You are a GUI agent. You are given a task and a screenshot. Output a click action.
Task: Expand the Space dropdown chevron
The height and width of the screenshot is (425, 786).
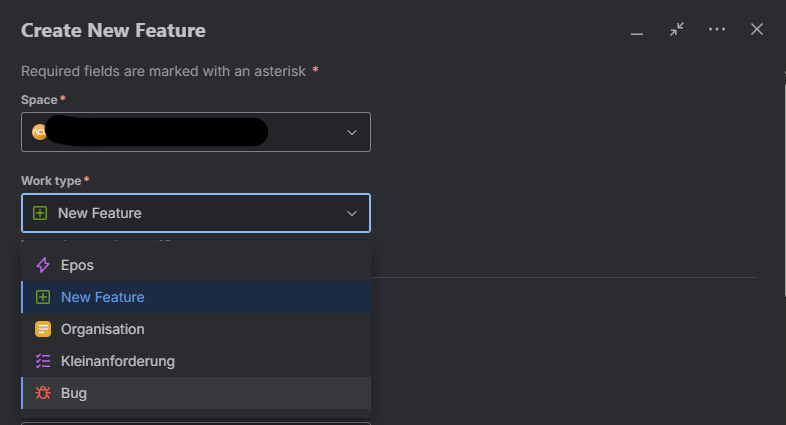[x=352, y=132]
